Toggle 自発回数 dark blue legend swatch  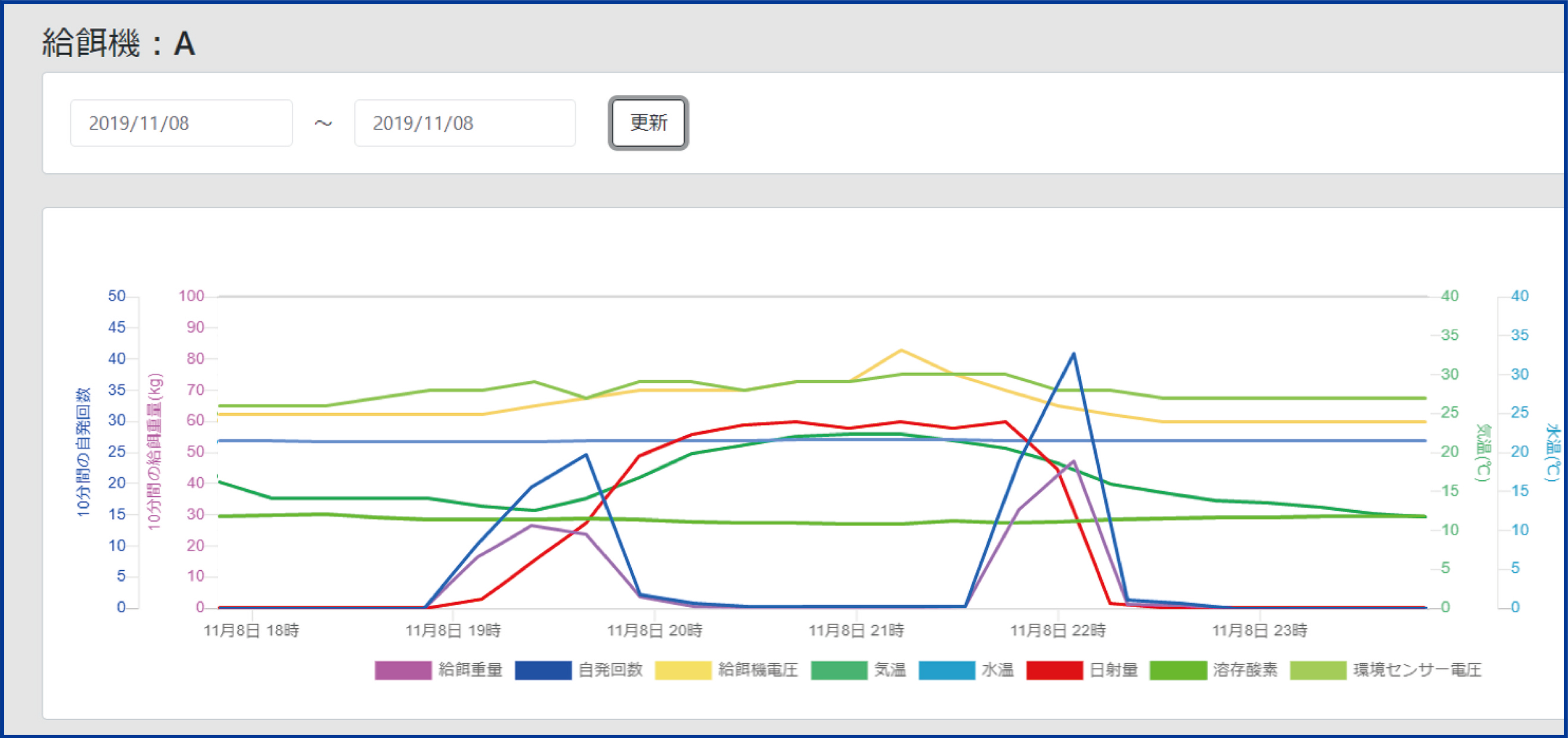(x=543, y=670)
